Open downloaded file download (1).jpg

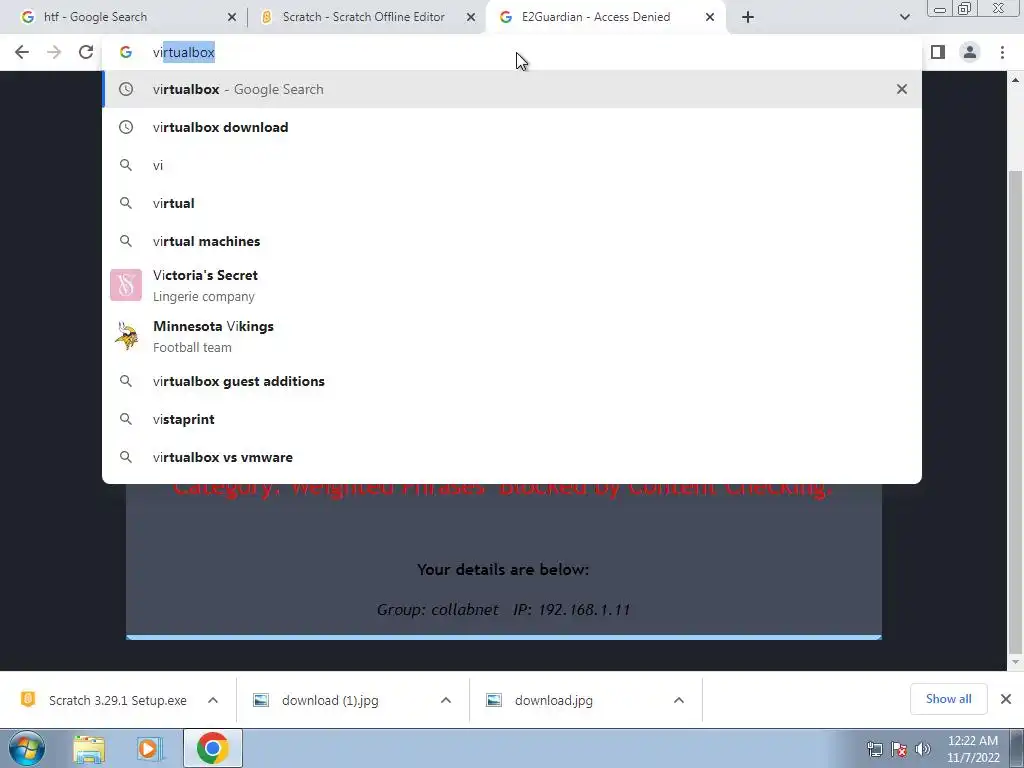[x=330, y=700]
